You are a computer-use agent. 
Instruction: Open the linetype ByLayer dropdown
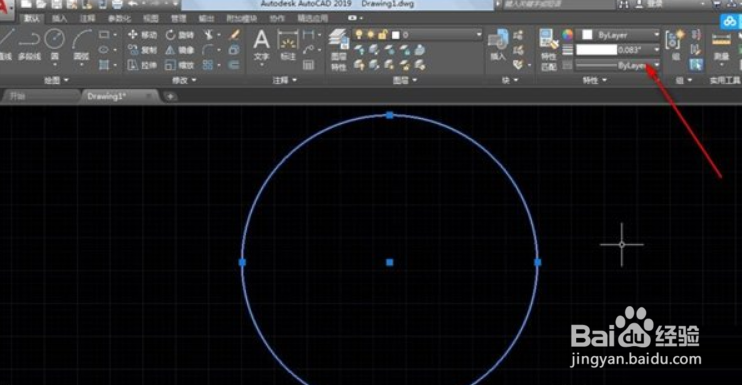(656, 65)
